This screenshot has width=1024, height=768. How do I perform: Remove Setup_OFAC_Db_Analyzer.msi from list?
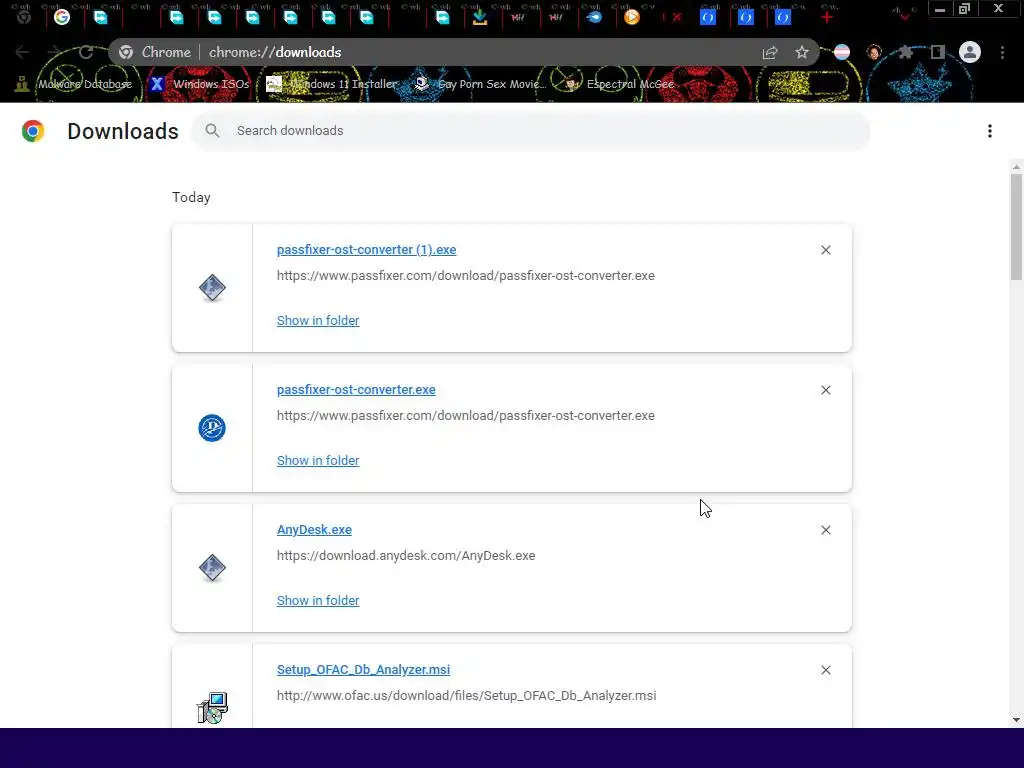point(826,670)
